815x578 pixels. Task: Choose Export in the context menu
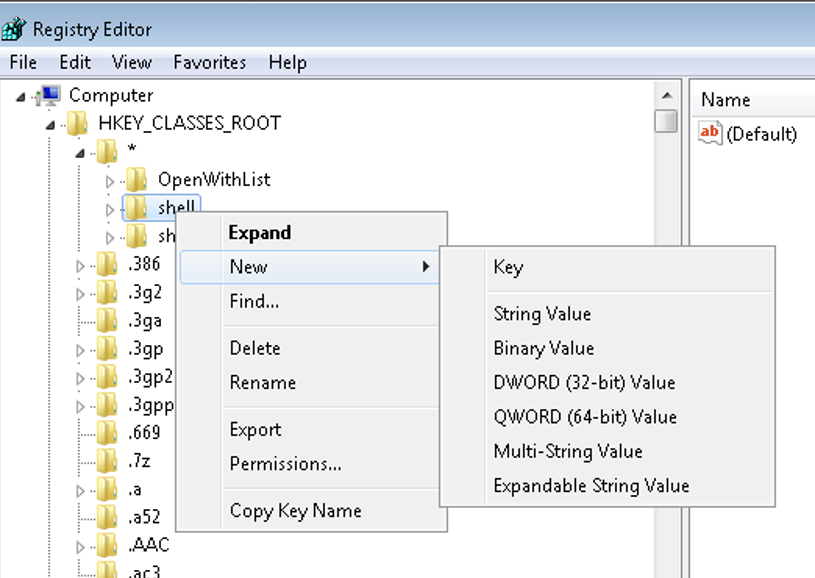coord(312,429)
